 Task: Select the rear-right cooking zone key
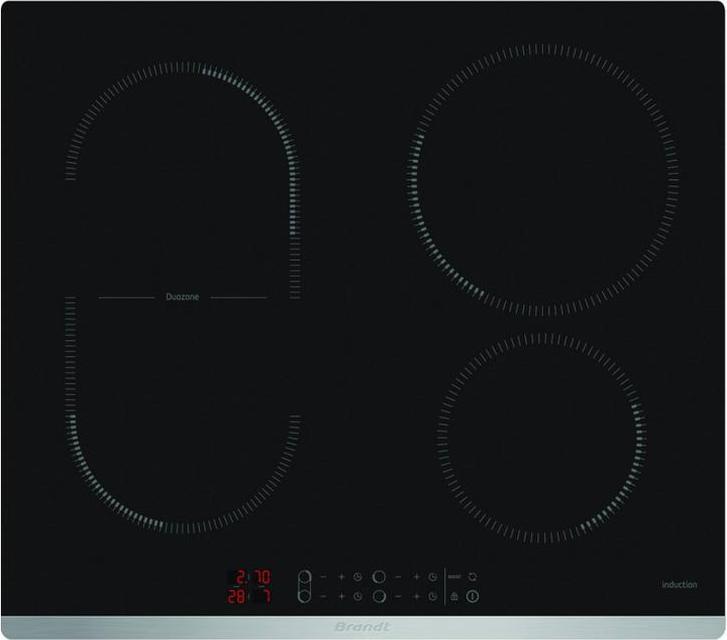(379, 577)
